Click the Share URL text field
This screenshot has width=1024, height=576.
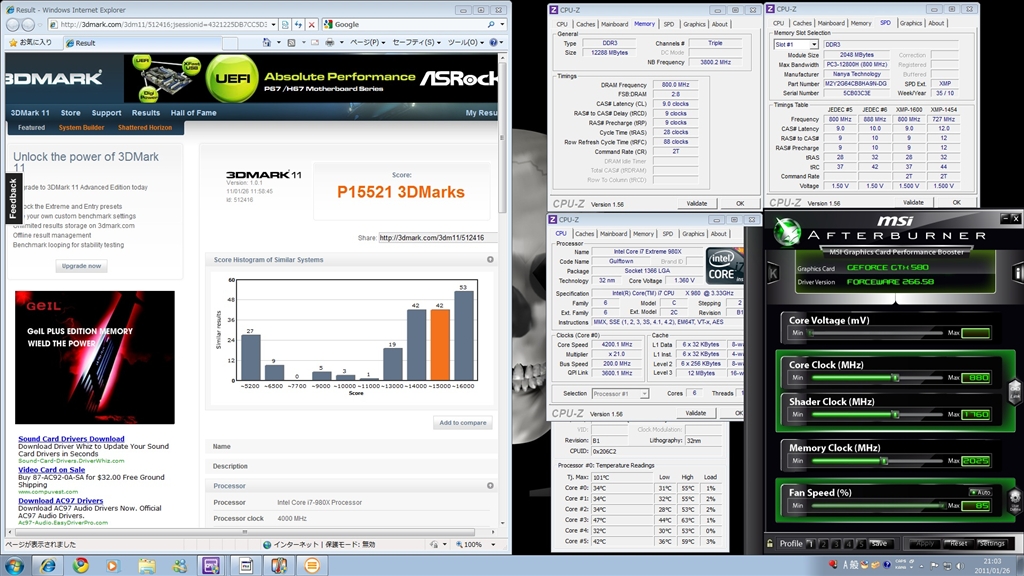click(438, 238)
